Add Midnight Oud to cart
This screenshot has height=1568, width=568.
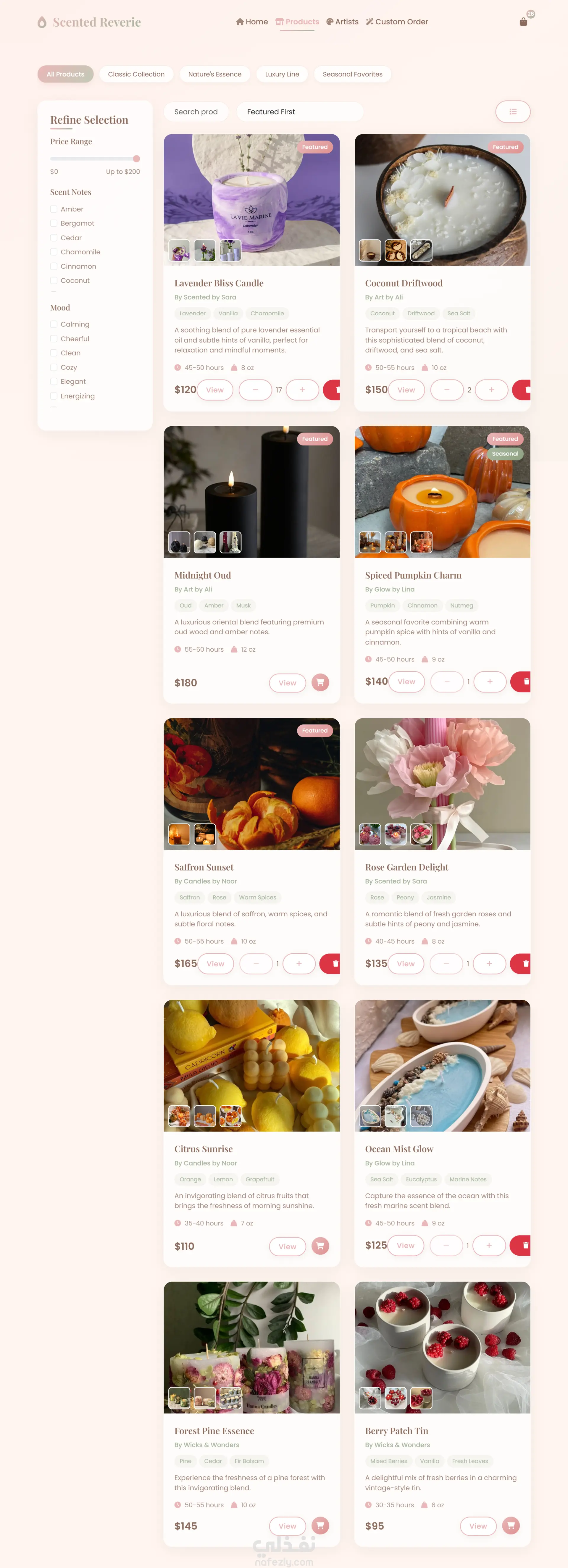[320, 682]
